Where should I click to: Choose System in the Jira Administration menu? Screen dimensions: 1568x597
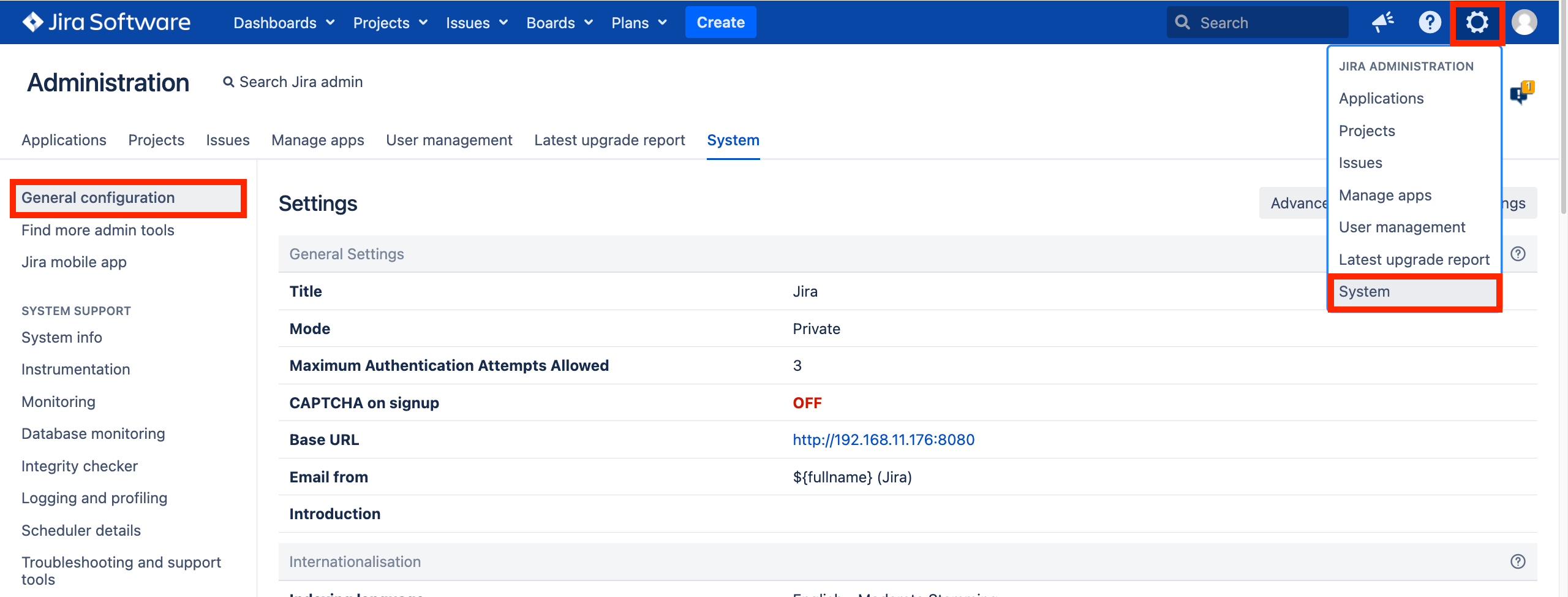[x=1415, y=292]
